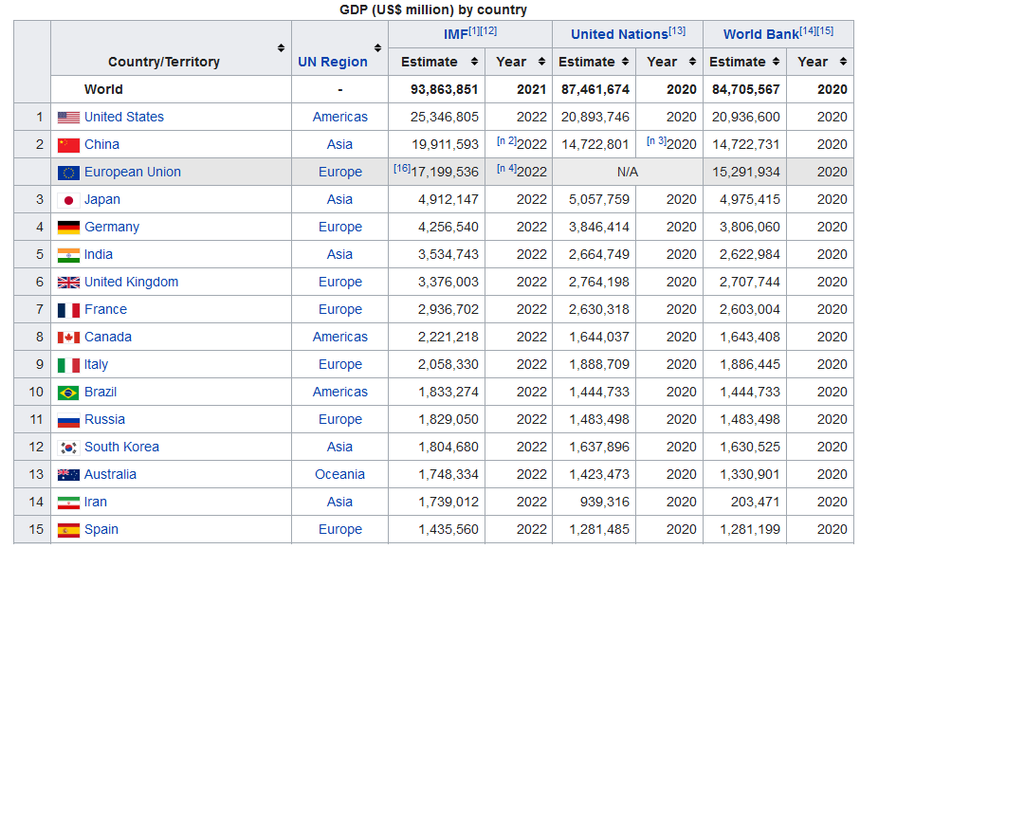
Task: Click the Australia flag icon
Action: (x=69, y=475)
